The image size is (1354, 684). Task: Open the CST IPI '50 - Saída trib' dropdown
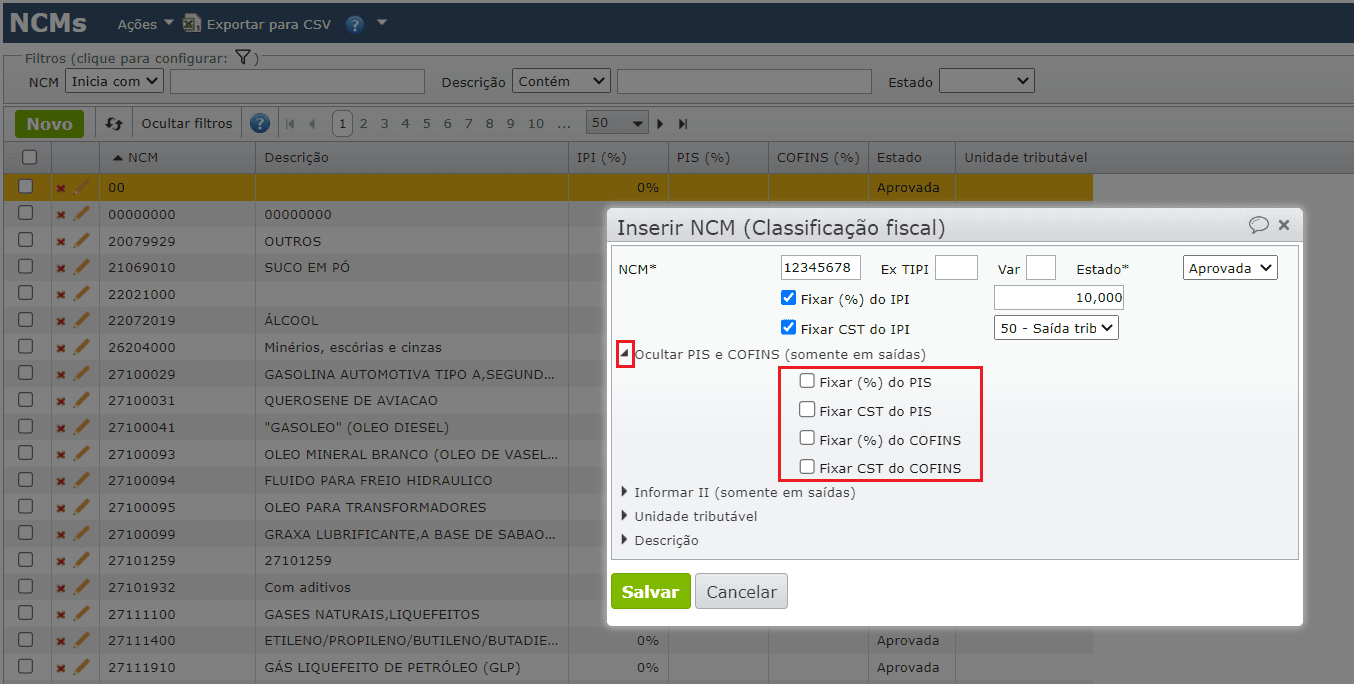pyautogui.click(x=1056, y=328)
